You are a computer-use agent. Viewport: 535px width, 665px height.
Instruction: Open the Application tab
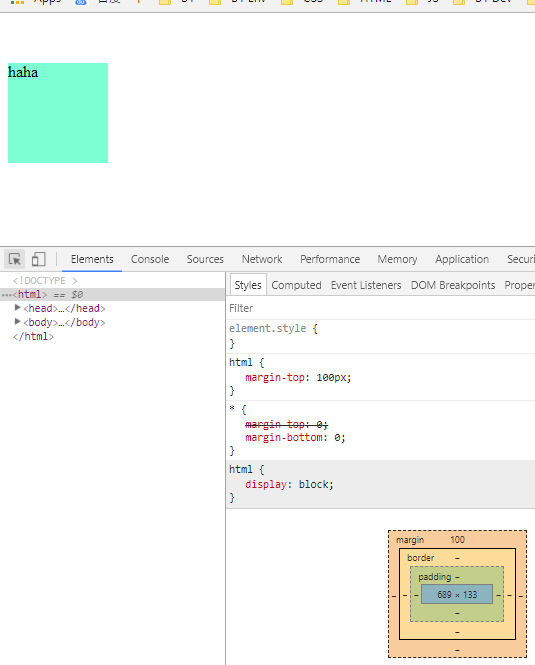point(462,259)
